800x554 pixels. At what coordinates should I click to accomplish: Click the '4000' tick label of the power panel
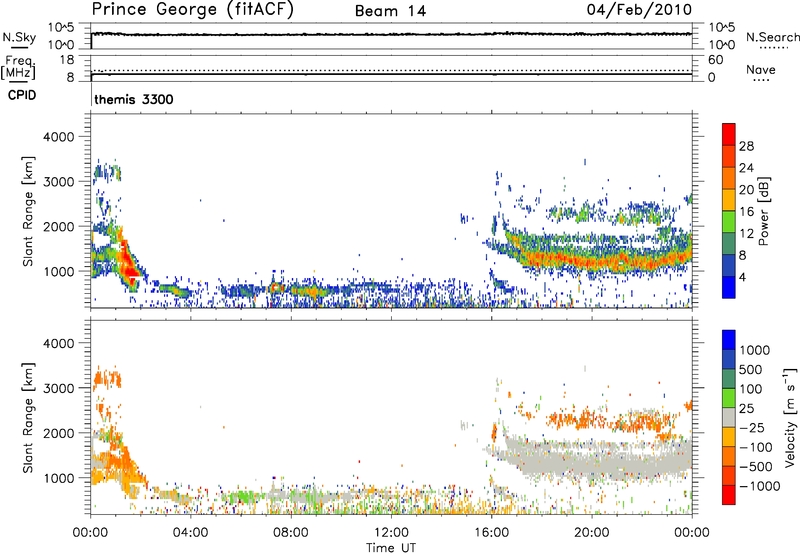tap(59, 137)
